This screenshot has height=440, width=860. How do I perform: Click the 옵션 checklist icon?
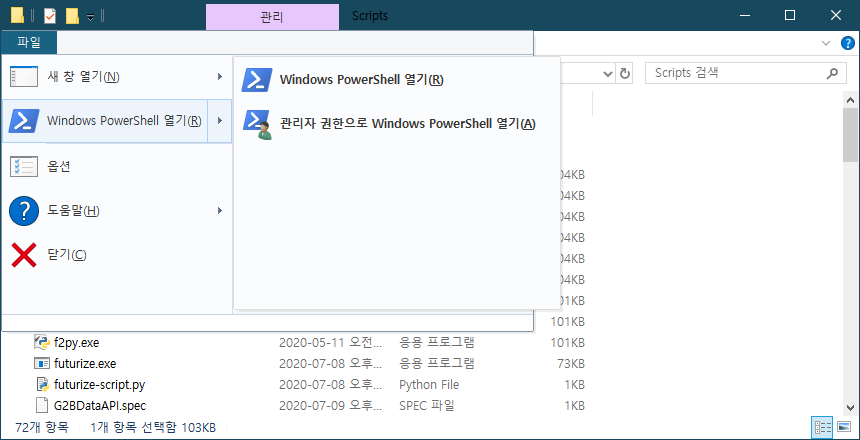pyautogui.click(x=24, y=166)
